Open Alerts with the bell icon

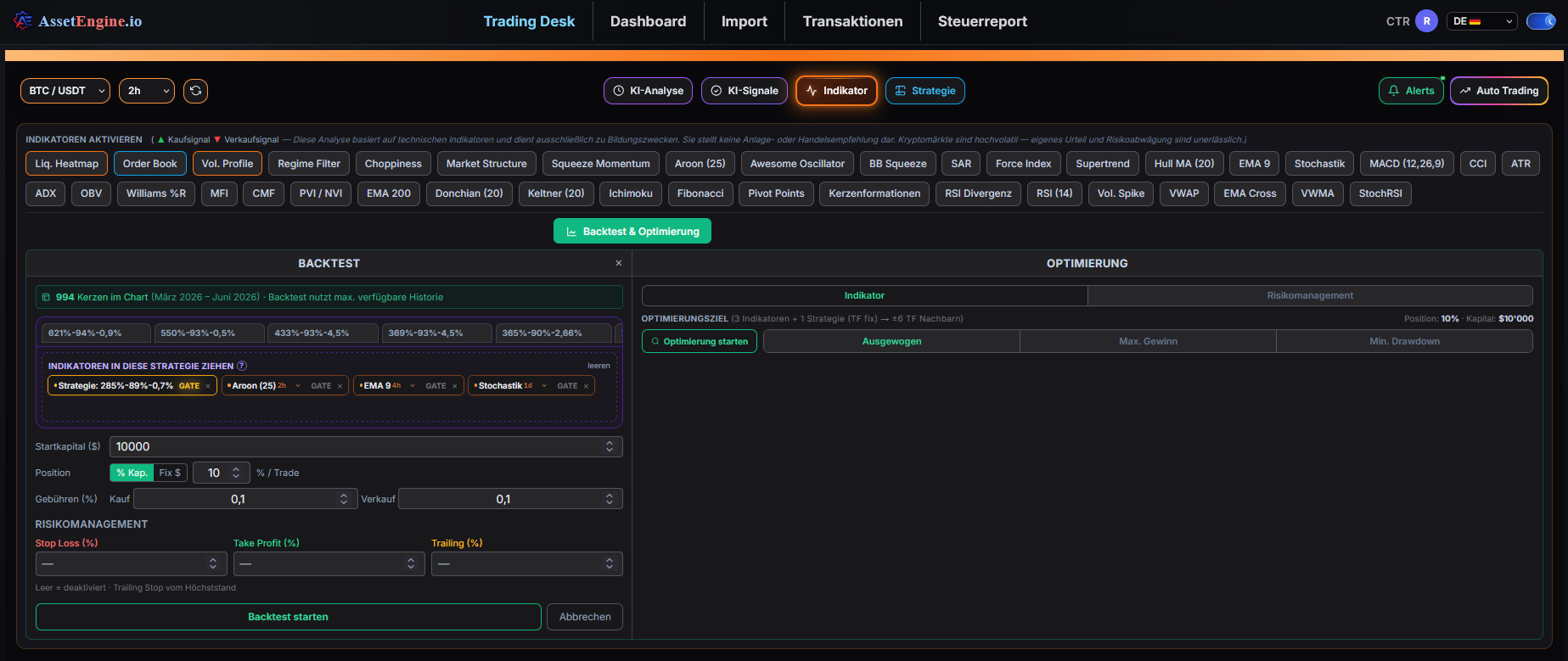click(1411, 91)
